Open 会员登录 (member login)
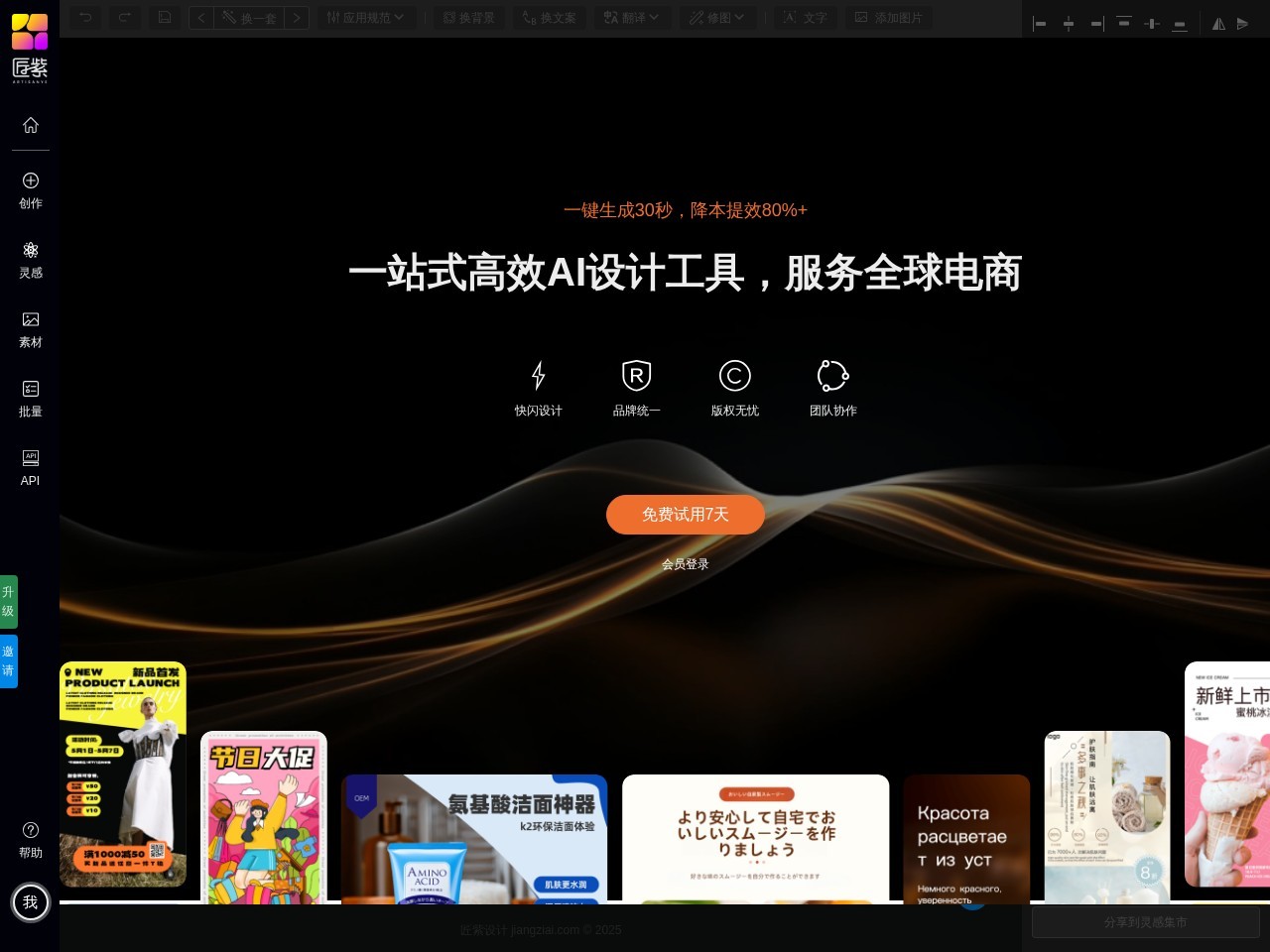Image resolution: width=1270 pixels, height=952 pixels. tap(686, 564)
